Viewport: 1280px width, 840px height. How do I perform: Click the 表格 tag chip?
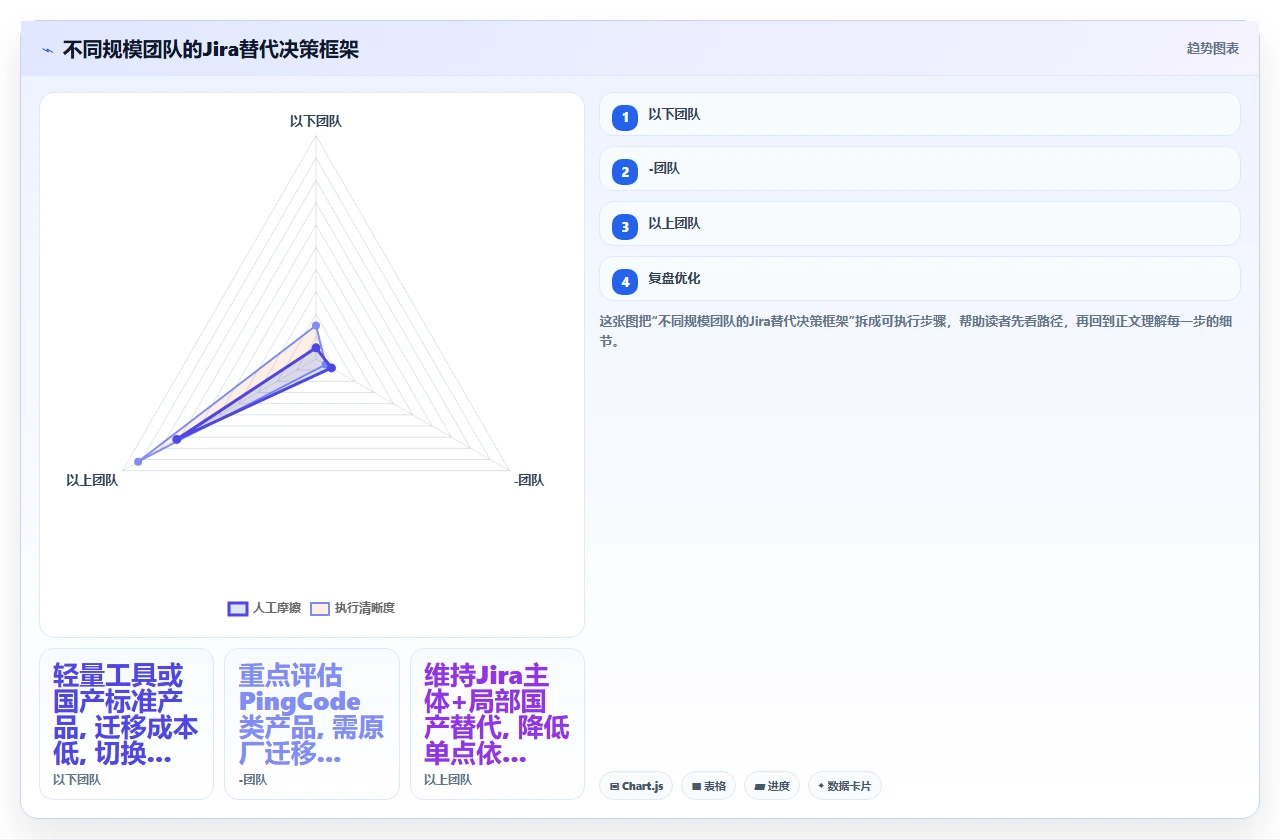click(x=708, y=786)
